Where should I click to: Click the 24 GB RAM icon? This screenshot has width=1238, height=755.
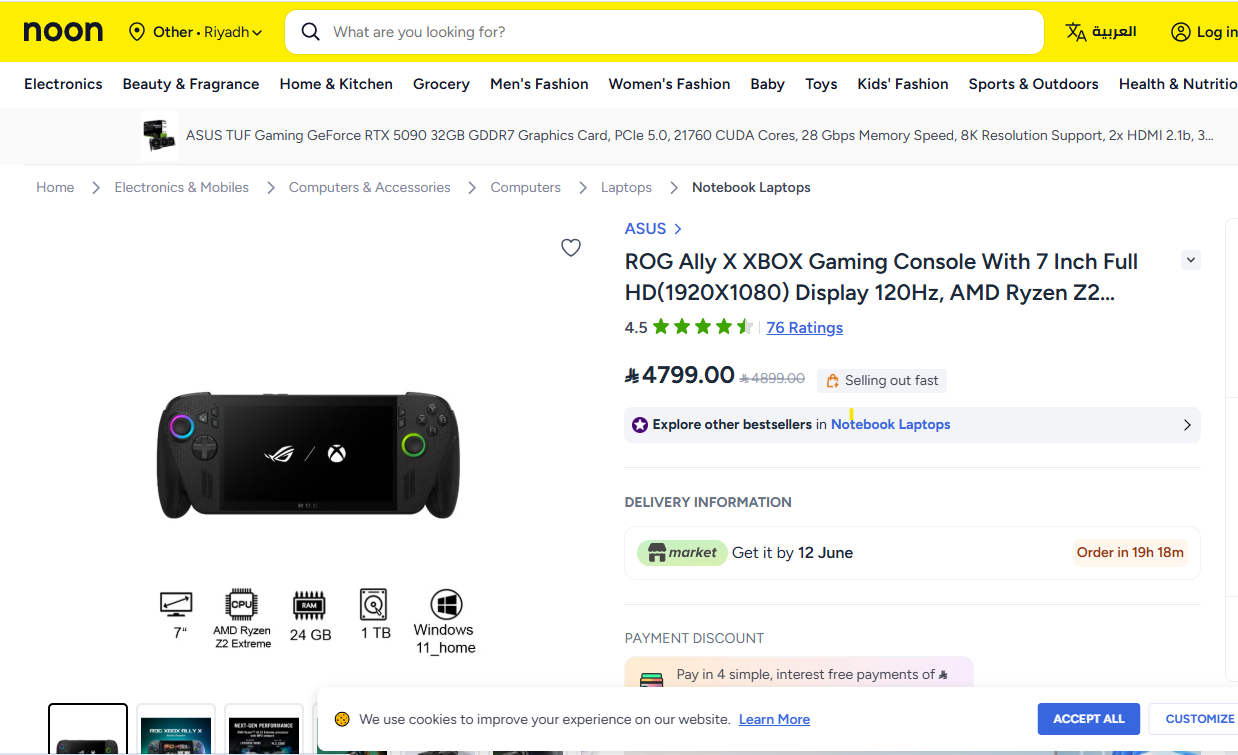pyautogui.click(x=309, y=605)
